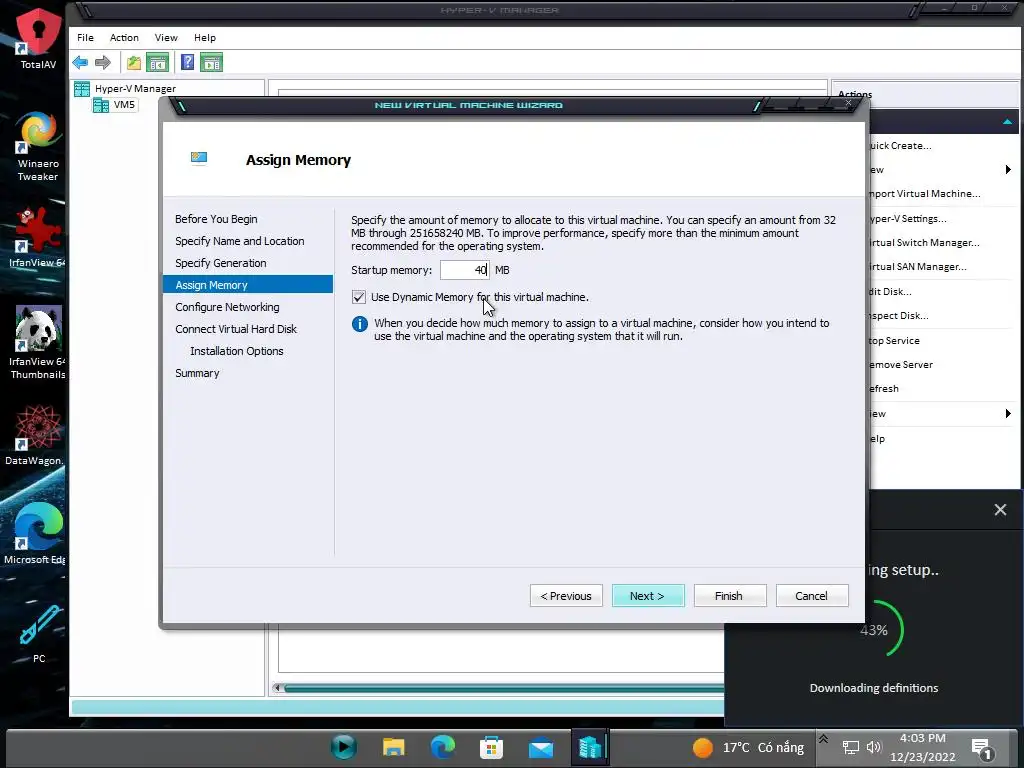Open the IrfanView 64 desktop icon

pos(38,236)
